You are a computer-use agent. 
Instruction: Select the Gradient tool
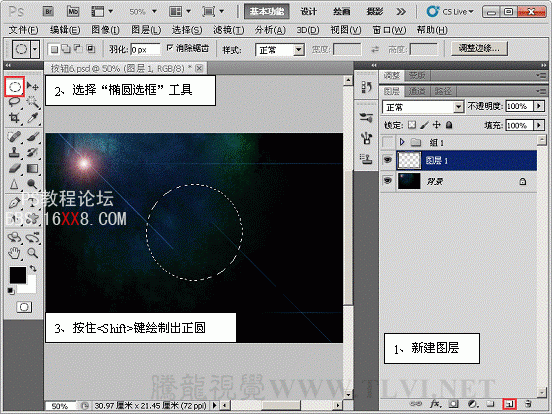click(32, 168)
